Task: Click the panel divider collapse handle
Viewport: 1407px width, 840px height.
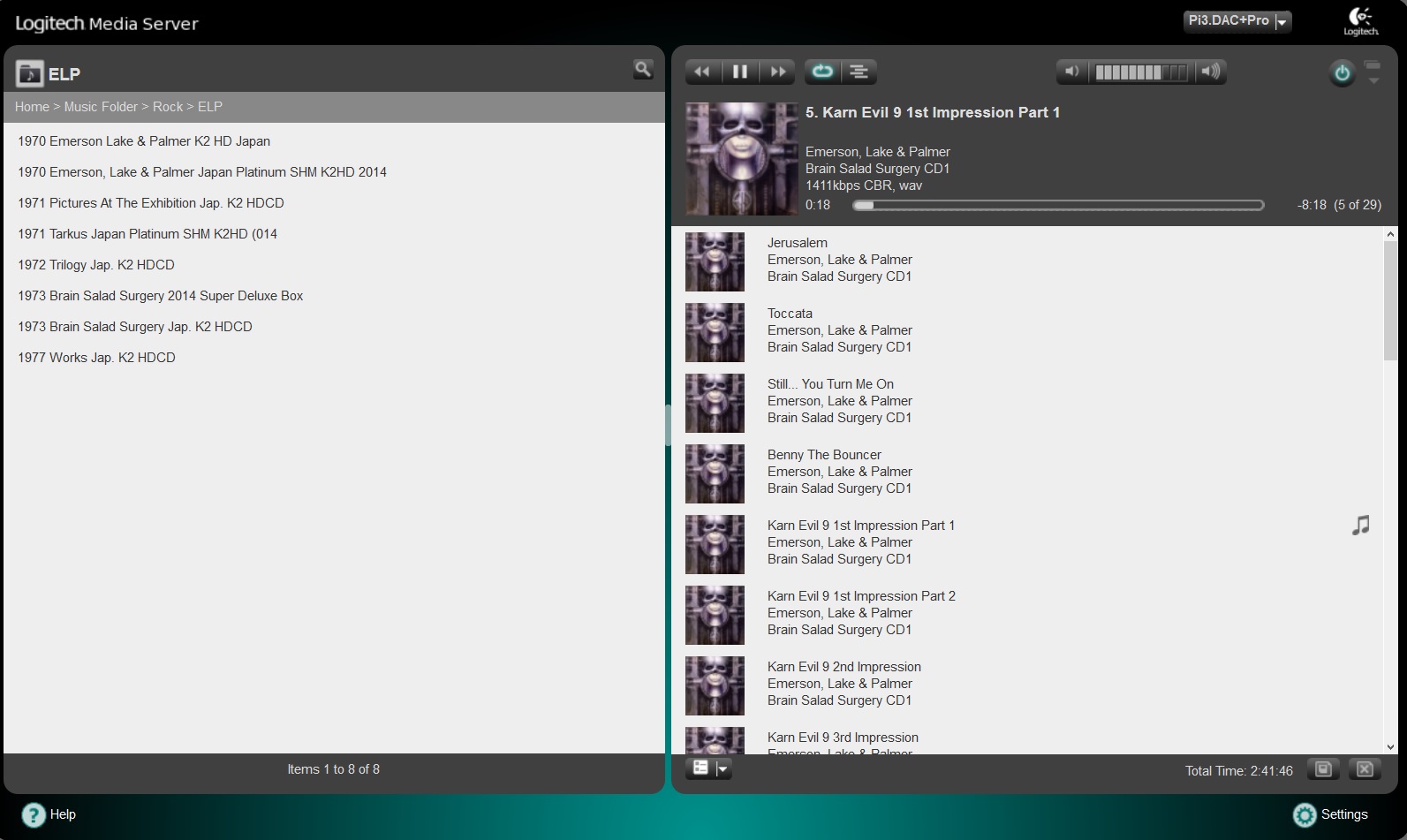Action: tap(668, 425)
